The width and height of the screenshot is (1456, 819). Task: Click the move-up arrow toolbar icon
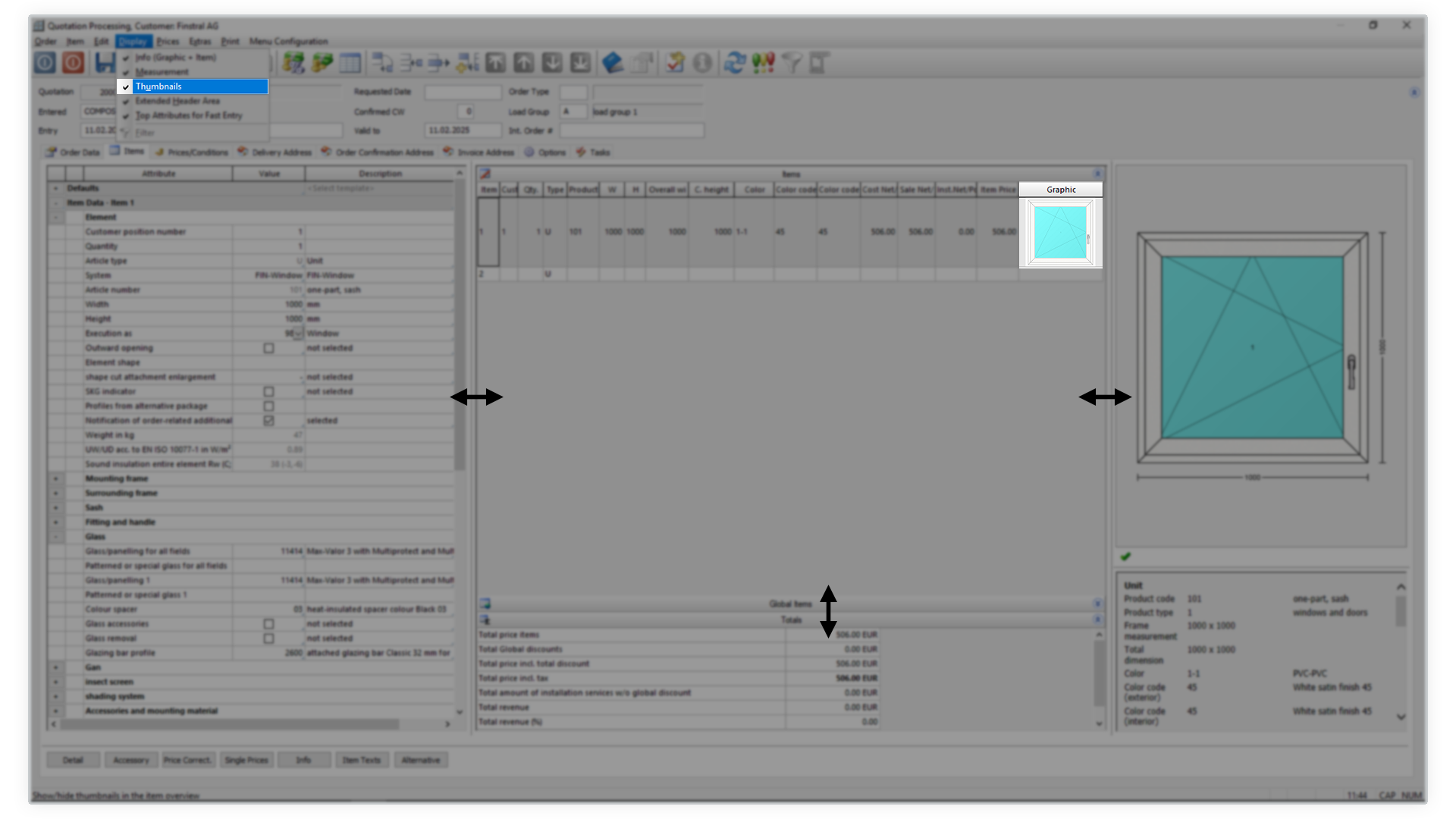coord(524,62)
